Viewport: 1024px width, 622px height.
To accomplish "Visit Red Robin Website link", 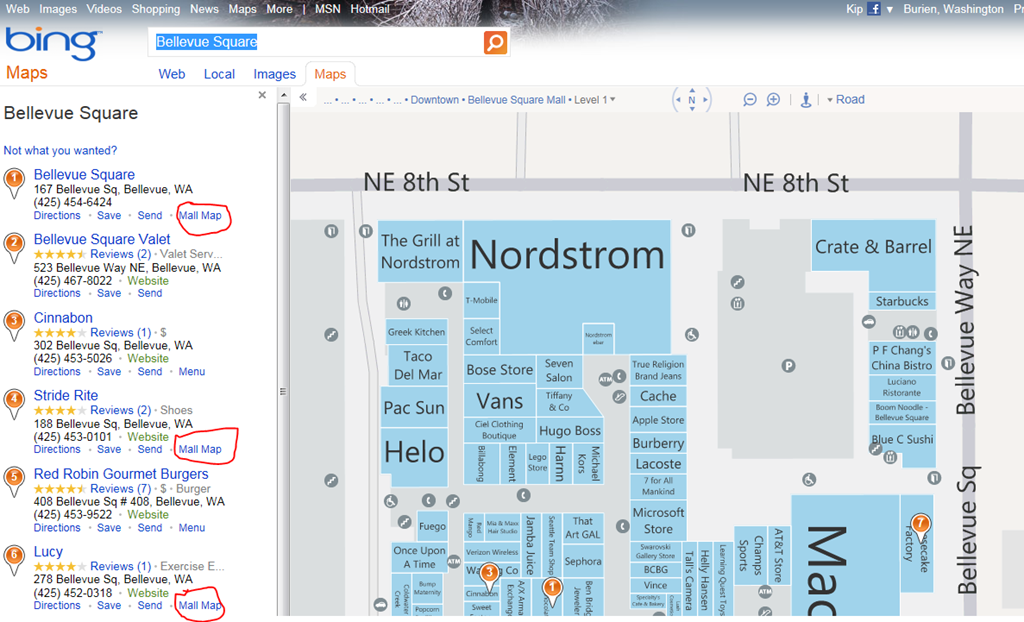I will 148,515.
